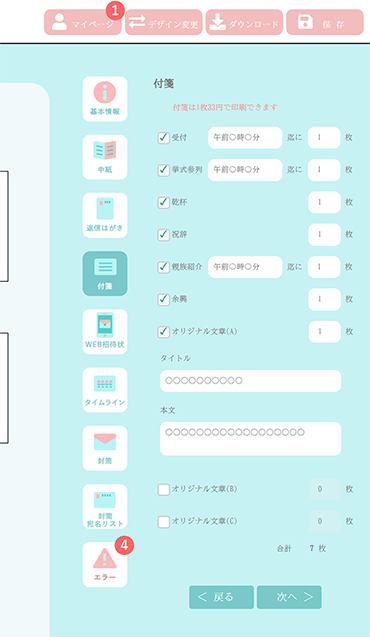370x637 pixels.
Task: Open the マイページ user button
Action: point(83,22)
